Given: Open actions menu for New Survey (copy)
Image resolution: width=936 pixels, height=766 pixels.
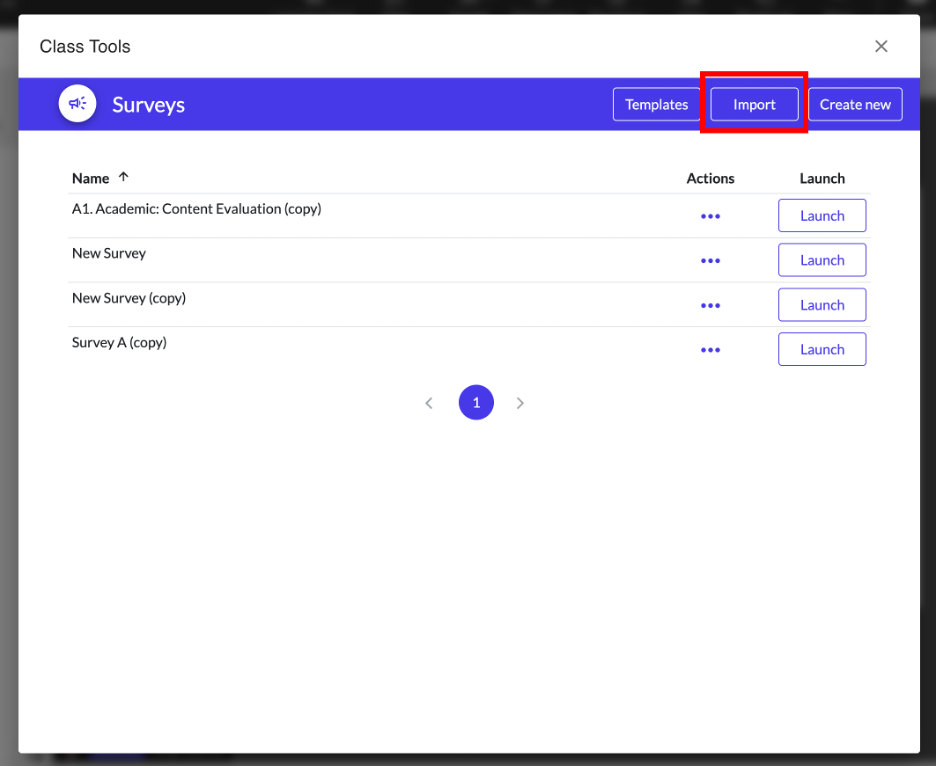Looking at the screenshot, I should (710, 305).
